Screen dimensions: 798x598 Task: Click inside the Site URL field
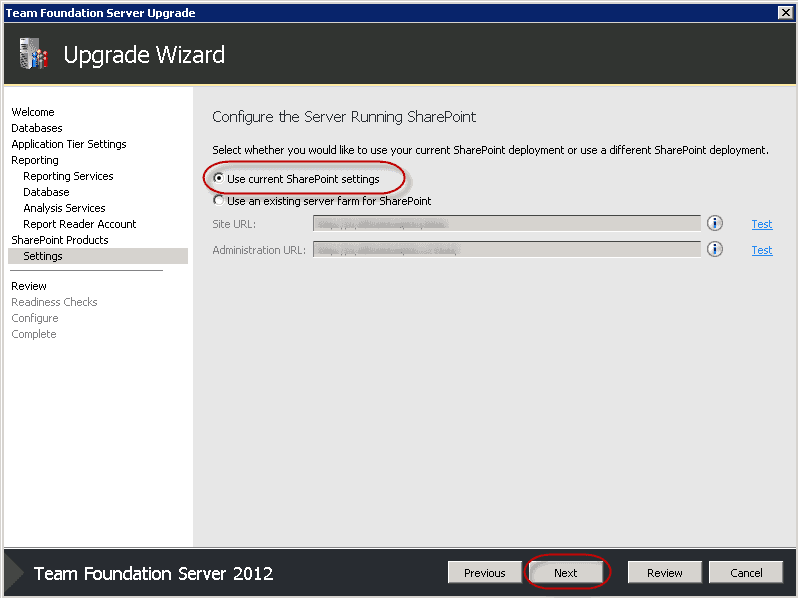[x=506, y=224]
